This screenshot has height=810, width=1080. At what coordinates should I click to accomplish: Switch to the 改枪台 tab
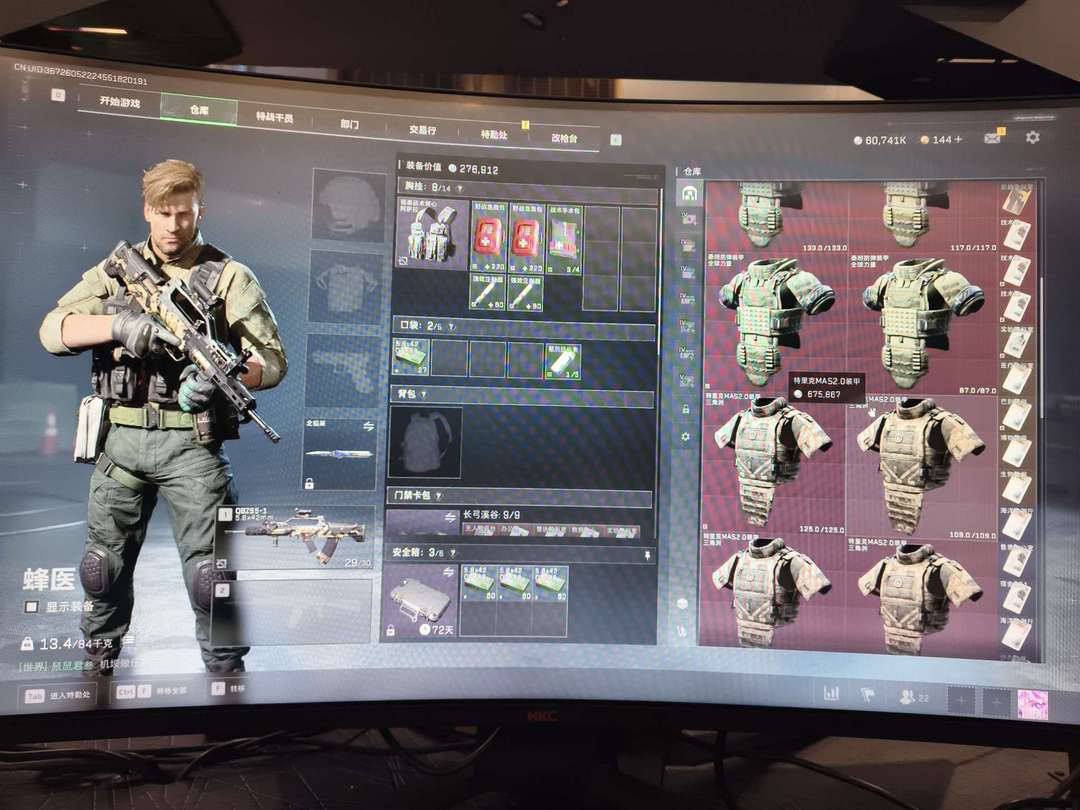[x=564, y=138]
